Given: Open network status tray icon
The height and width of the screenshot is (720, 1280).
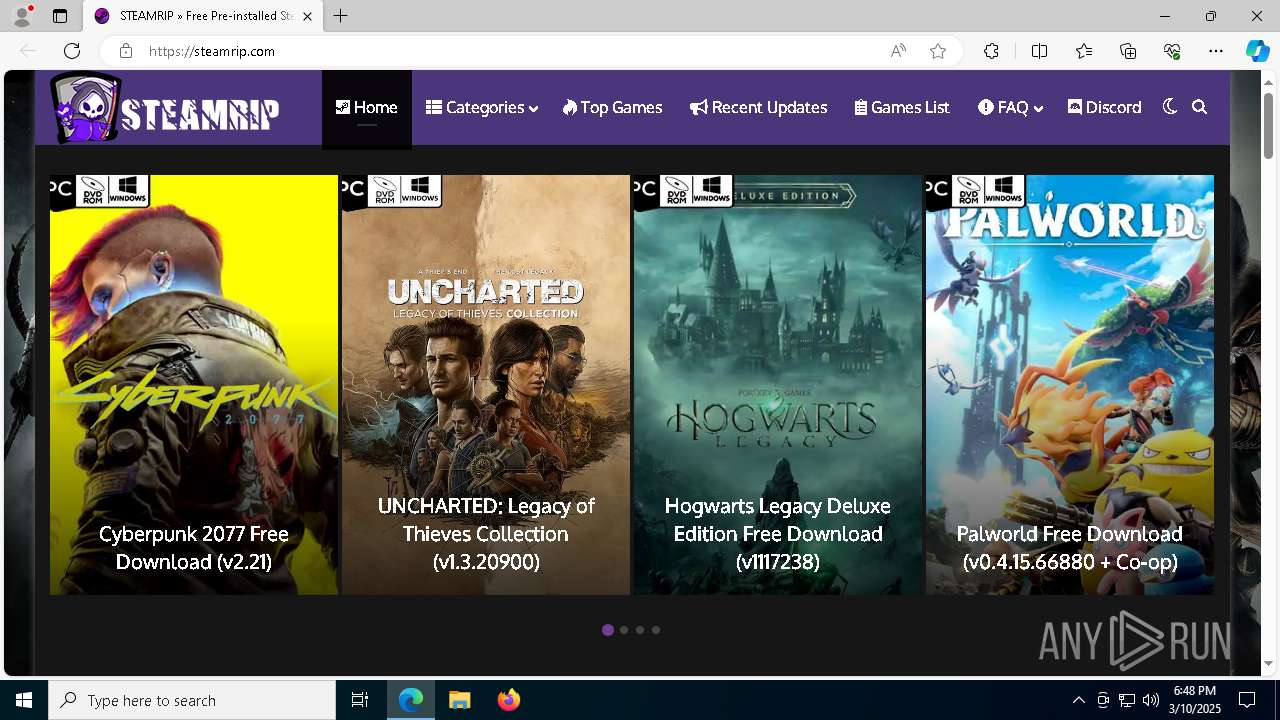Looking at the screenshot, I should (x=1127, y=700).
